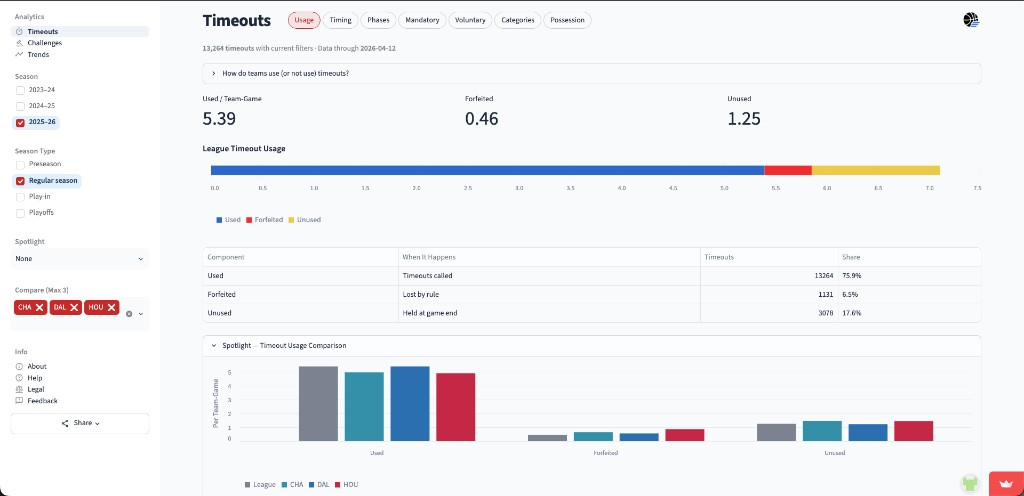The width and height of the screenshot is (1024, 496).
Task: Select the 'Lost by rule' cell
Action: point(549,294)
